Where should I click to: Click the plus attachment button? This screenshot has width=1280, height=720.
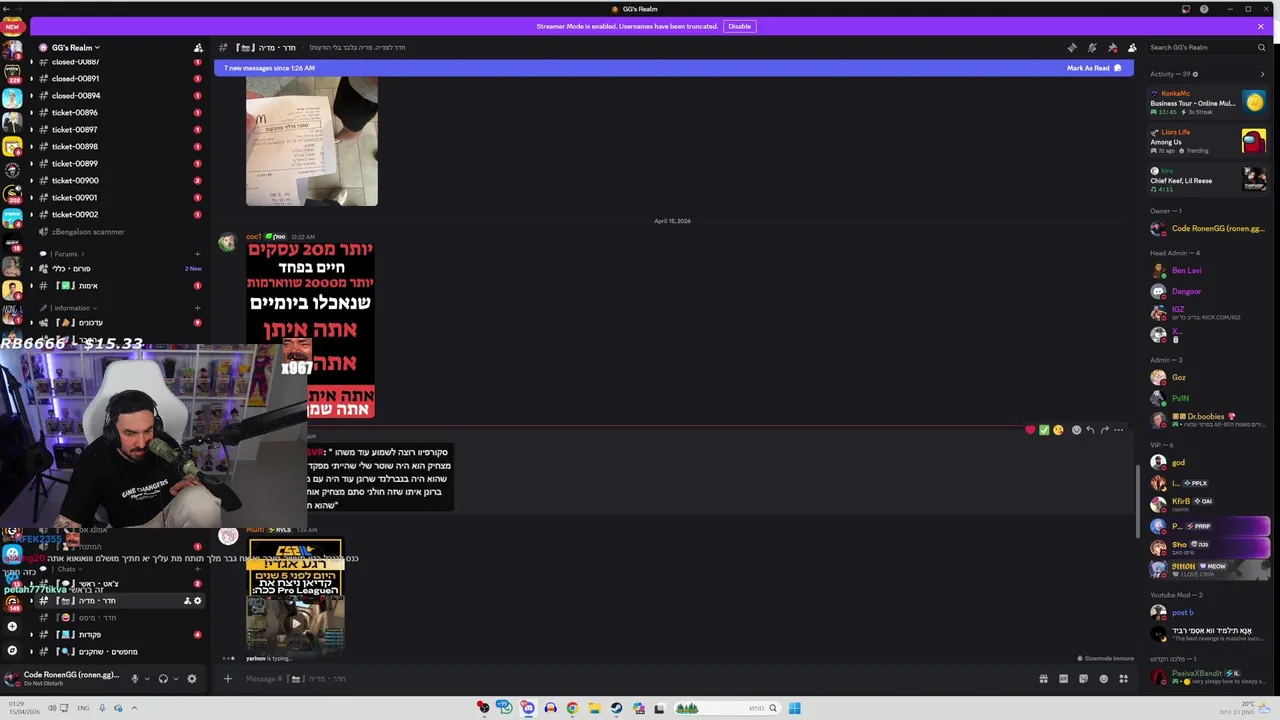227,679
